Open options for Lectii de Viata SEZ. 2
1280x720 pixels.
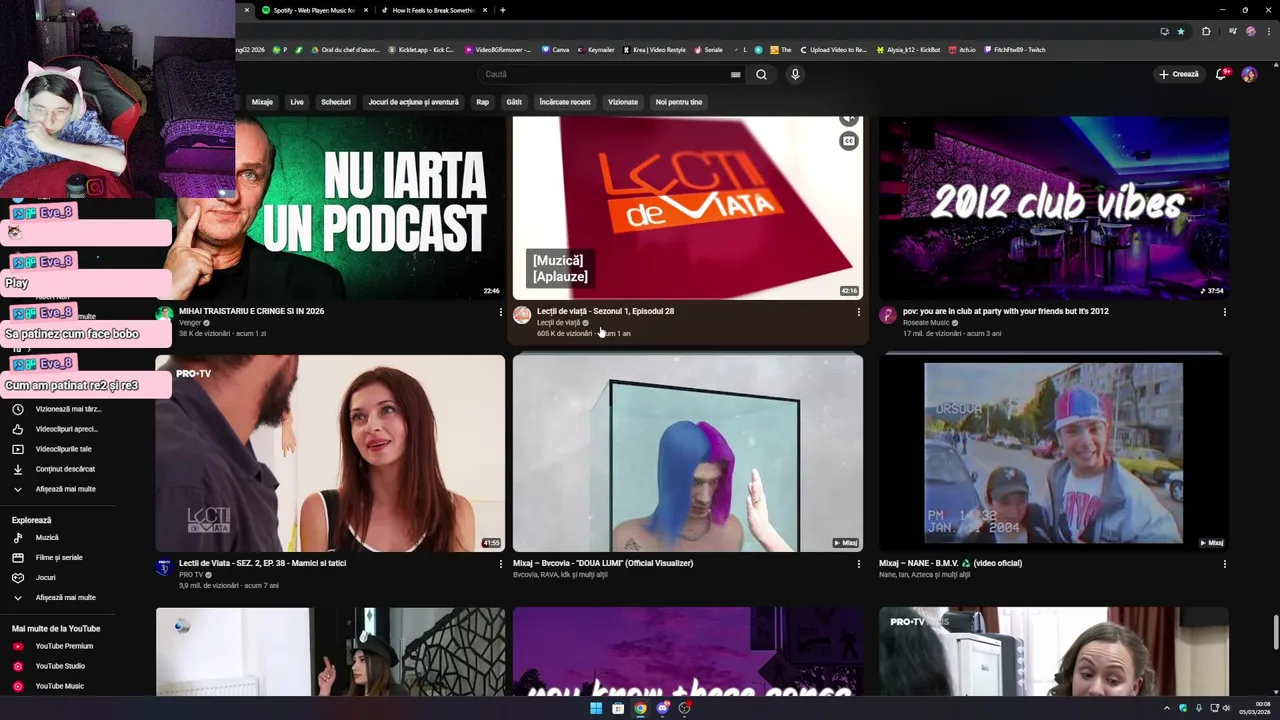tap(501, 564)
